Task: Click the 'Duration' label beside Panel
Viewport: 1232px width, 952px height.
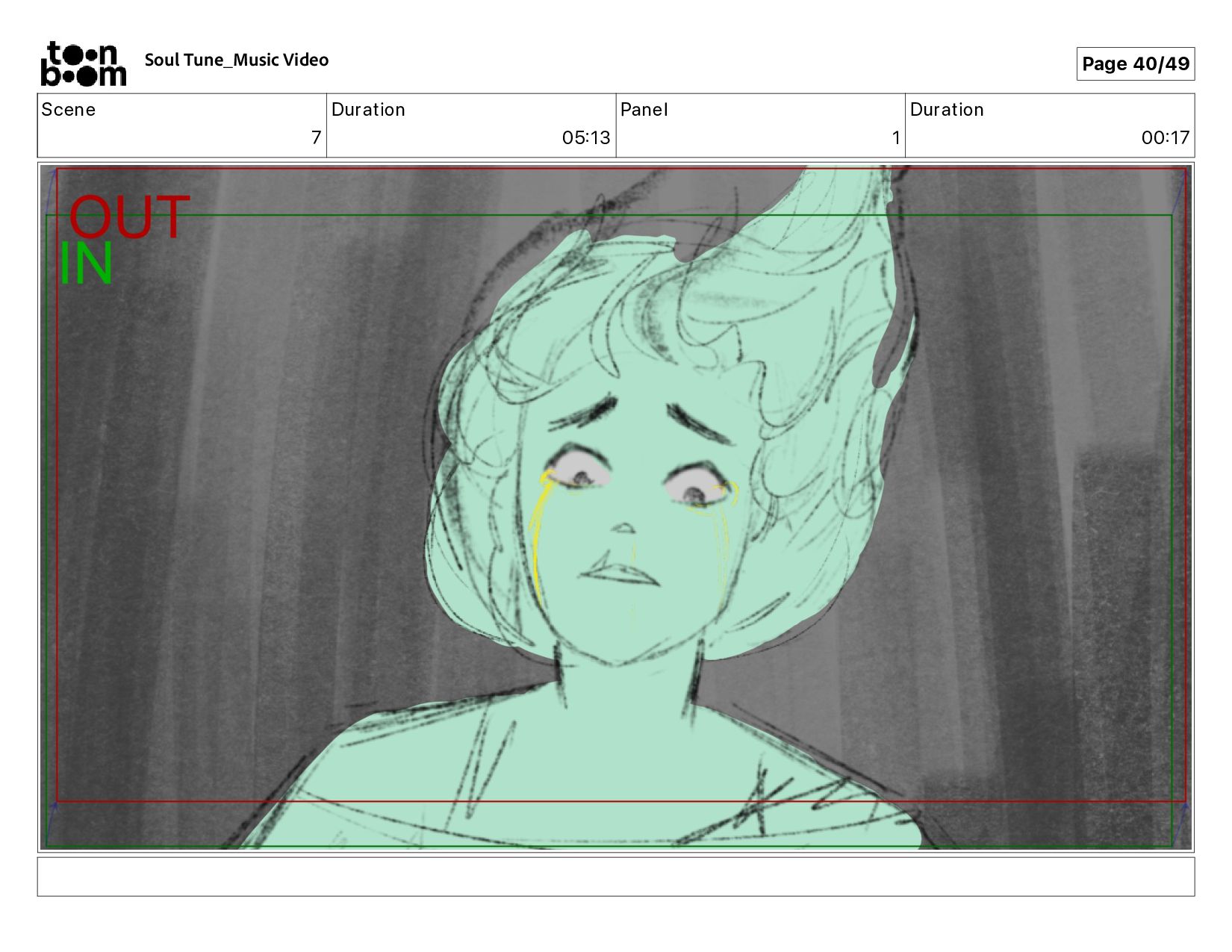Action: [947, 110]
